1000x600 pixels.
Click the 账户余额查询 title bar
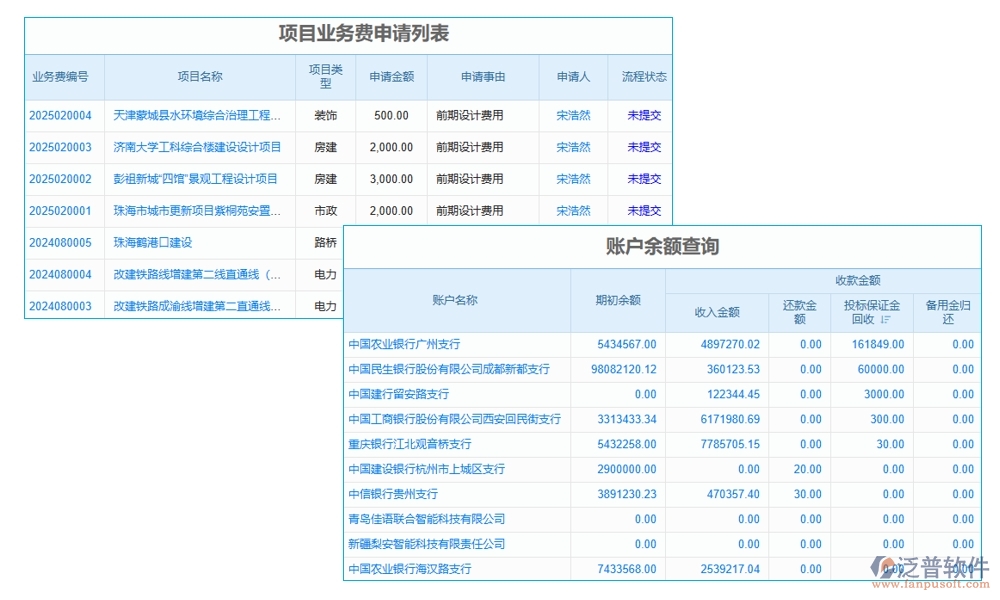(x=660, y=247)
